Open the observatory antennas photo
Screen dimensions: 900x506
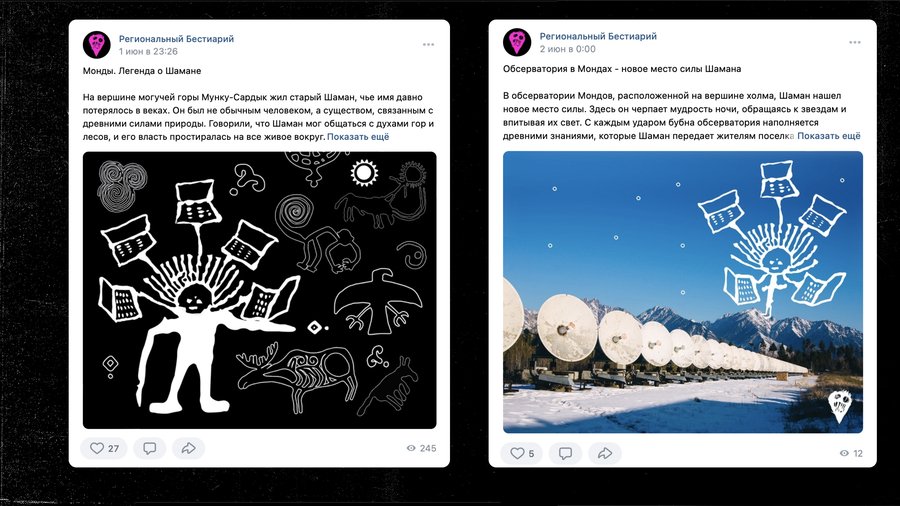coord(682,292)
